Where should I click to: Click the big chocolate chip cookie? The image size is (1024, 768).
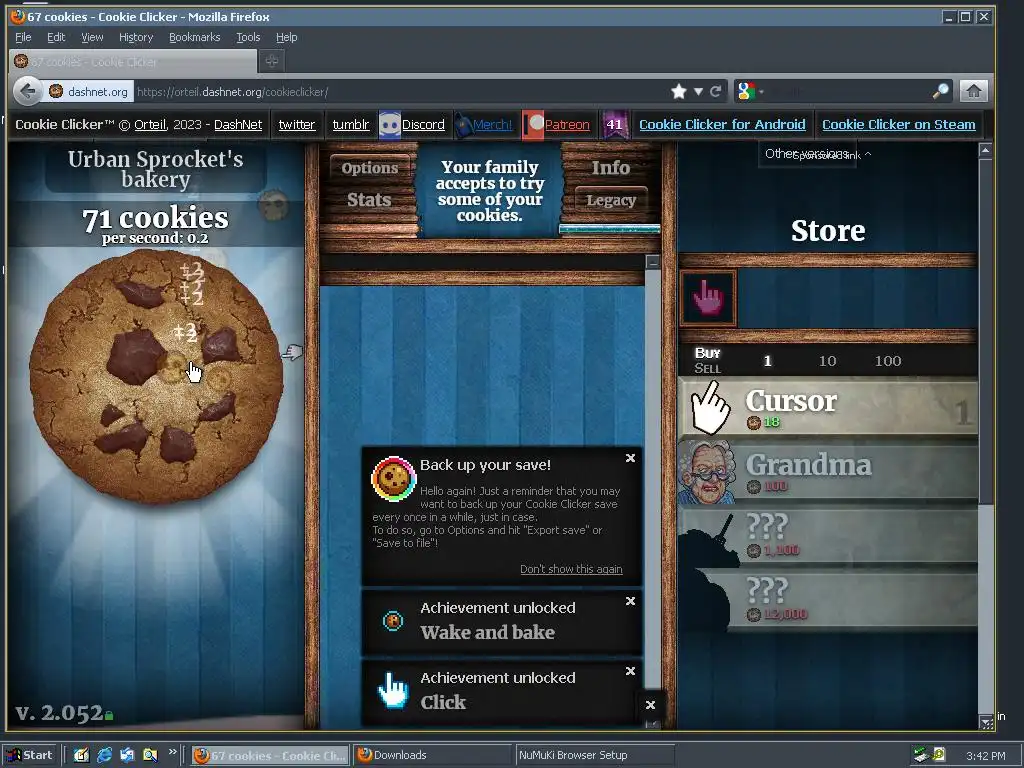pyautogui.click(x=157, y=377)
